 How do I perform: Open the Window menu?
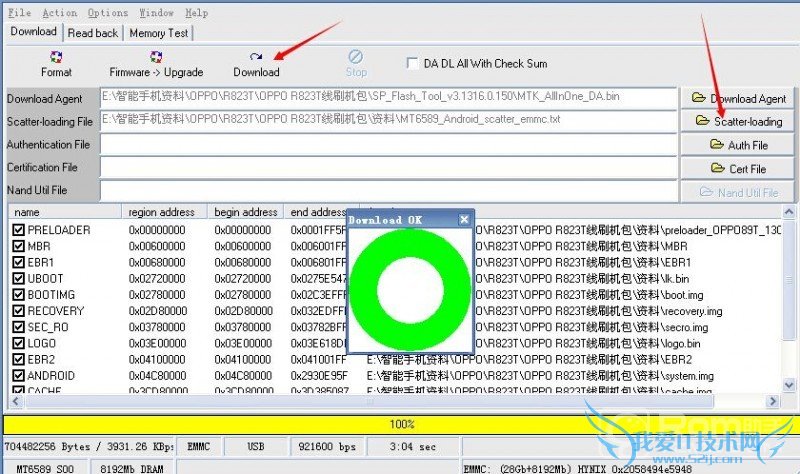(156, 13)
